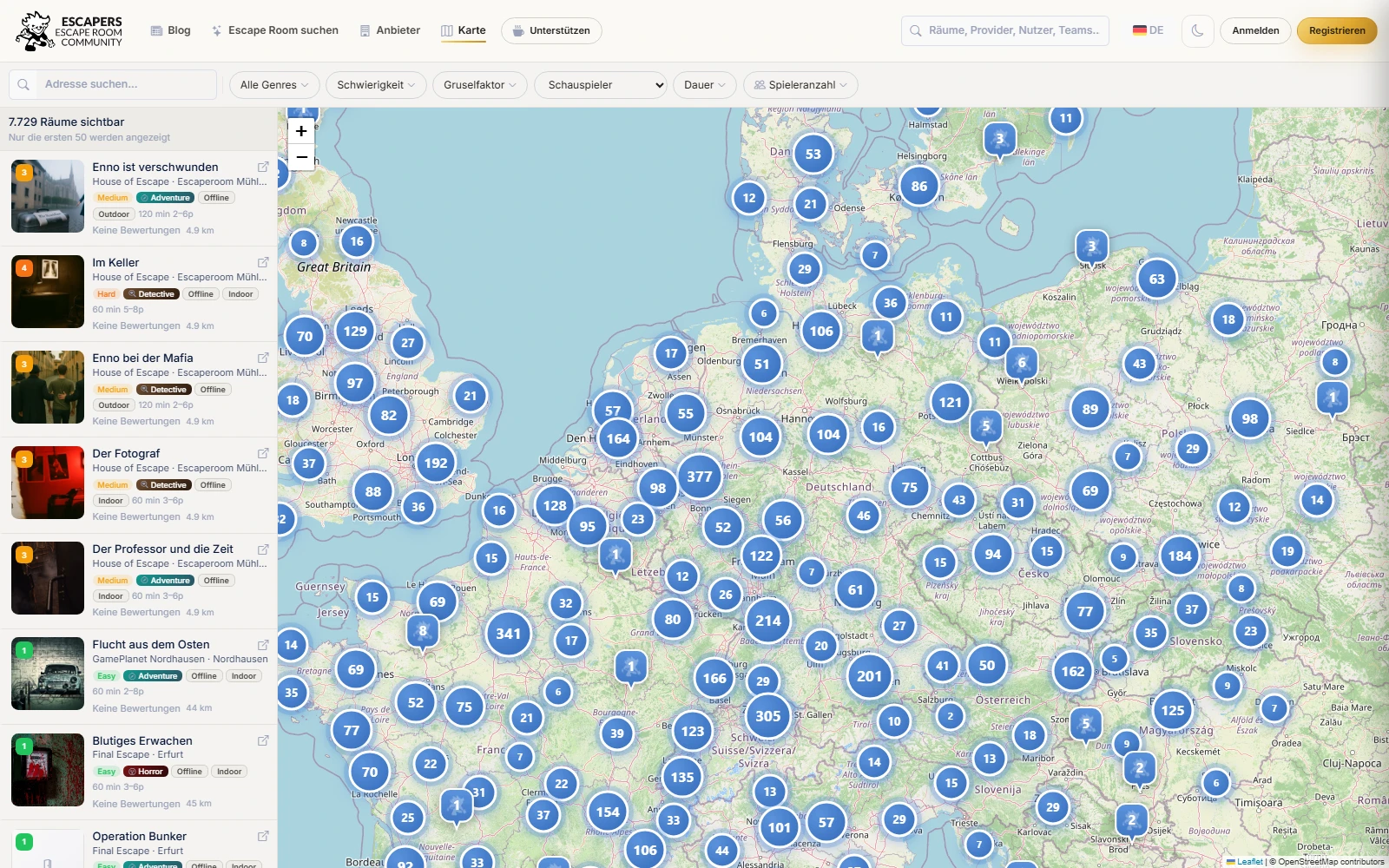Image resolution: width=1389 pixels, height=868 pixels.
Task: Zoom in on the map
Action: [301, 131]
